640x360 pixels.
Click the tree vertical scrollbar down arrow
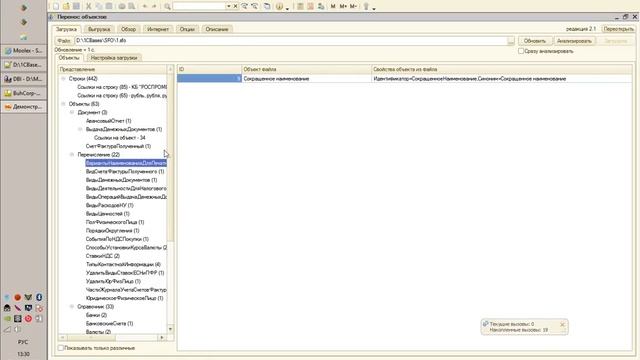(170, 329)
